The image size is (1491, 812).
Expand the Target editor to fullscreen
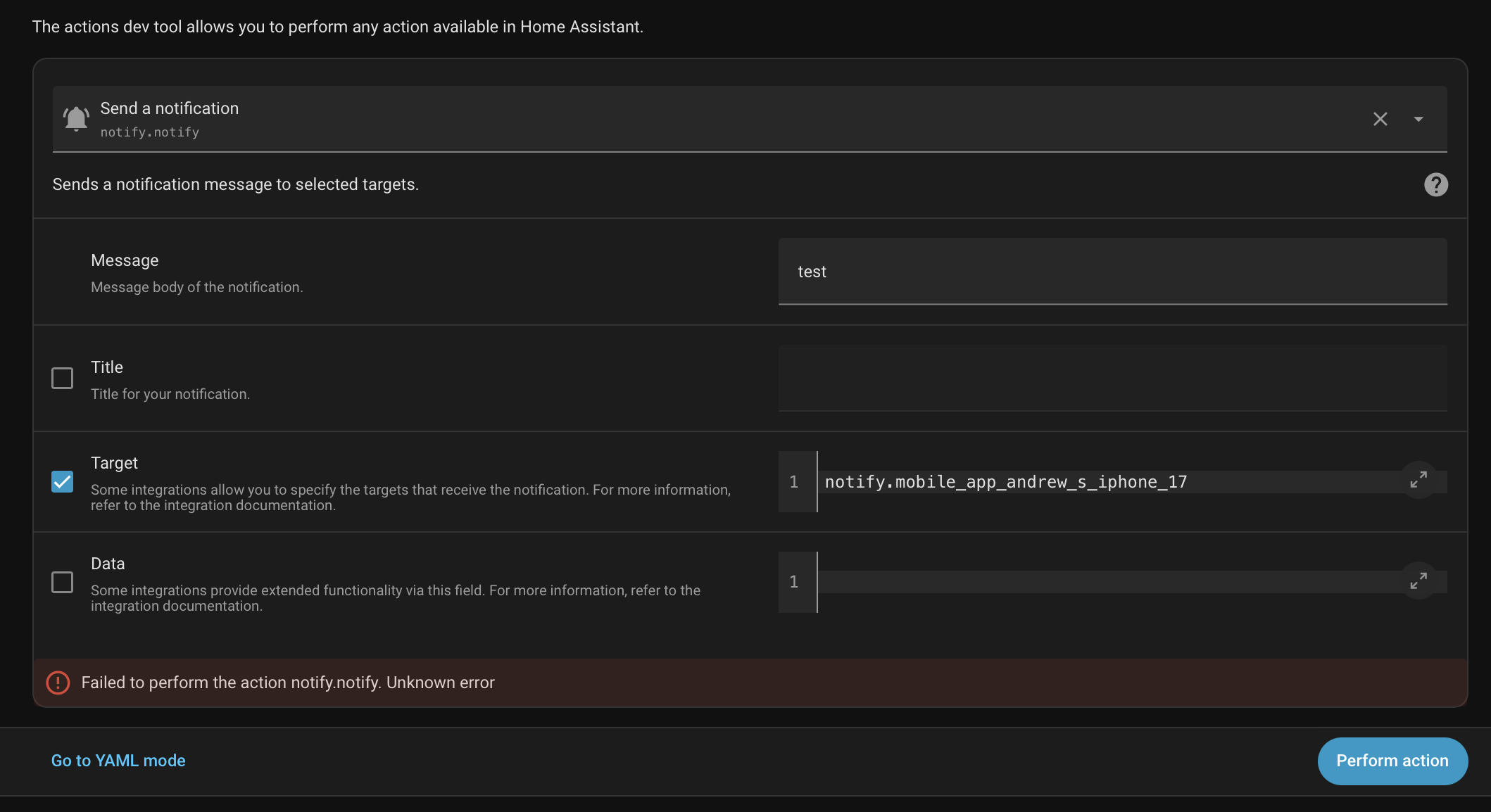[x=1418, y=480]
